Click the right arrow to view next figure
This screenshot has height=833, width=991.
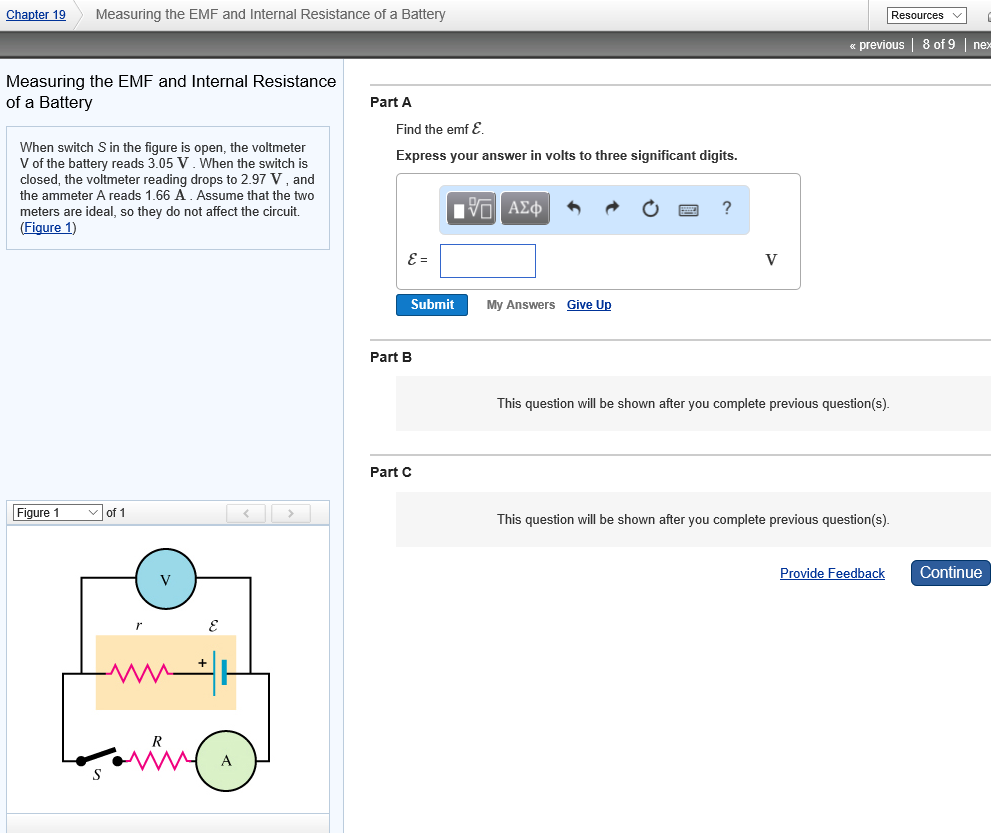coord(290,512)
